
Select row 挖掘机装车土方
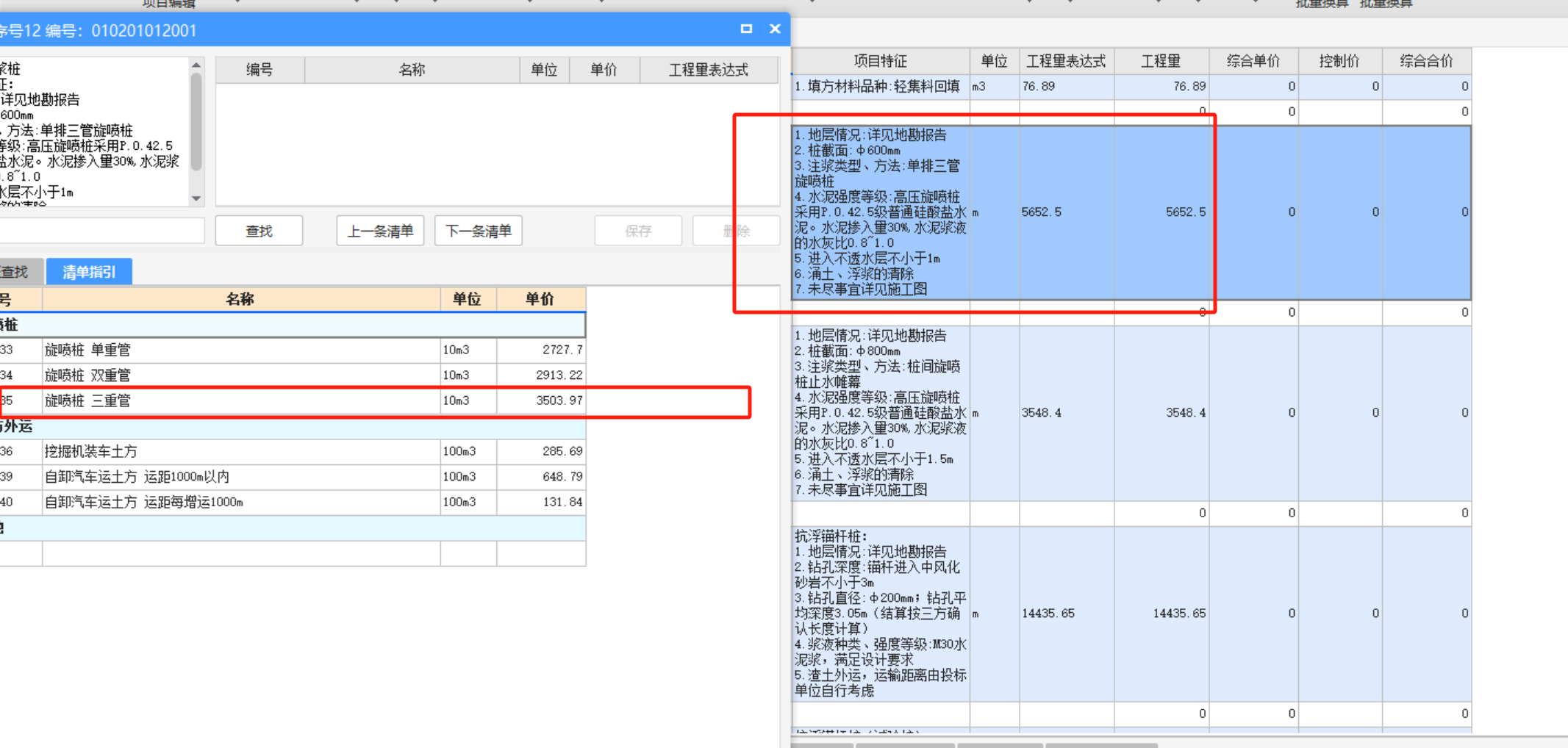pos(293,451)
